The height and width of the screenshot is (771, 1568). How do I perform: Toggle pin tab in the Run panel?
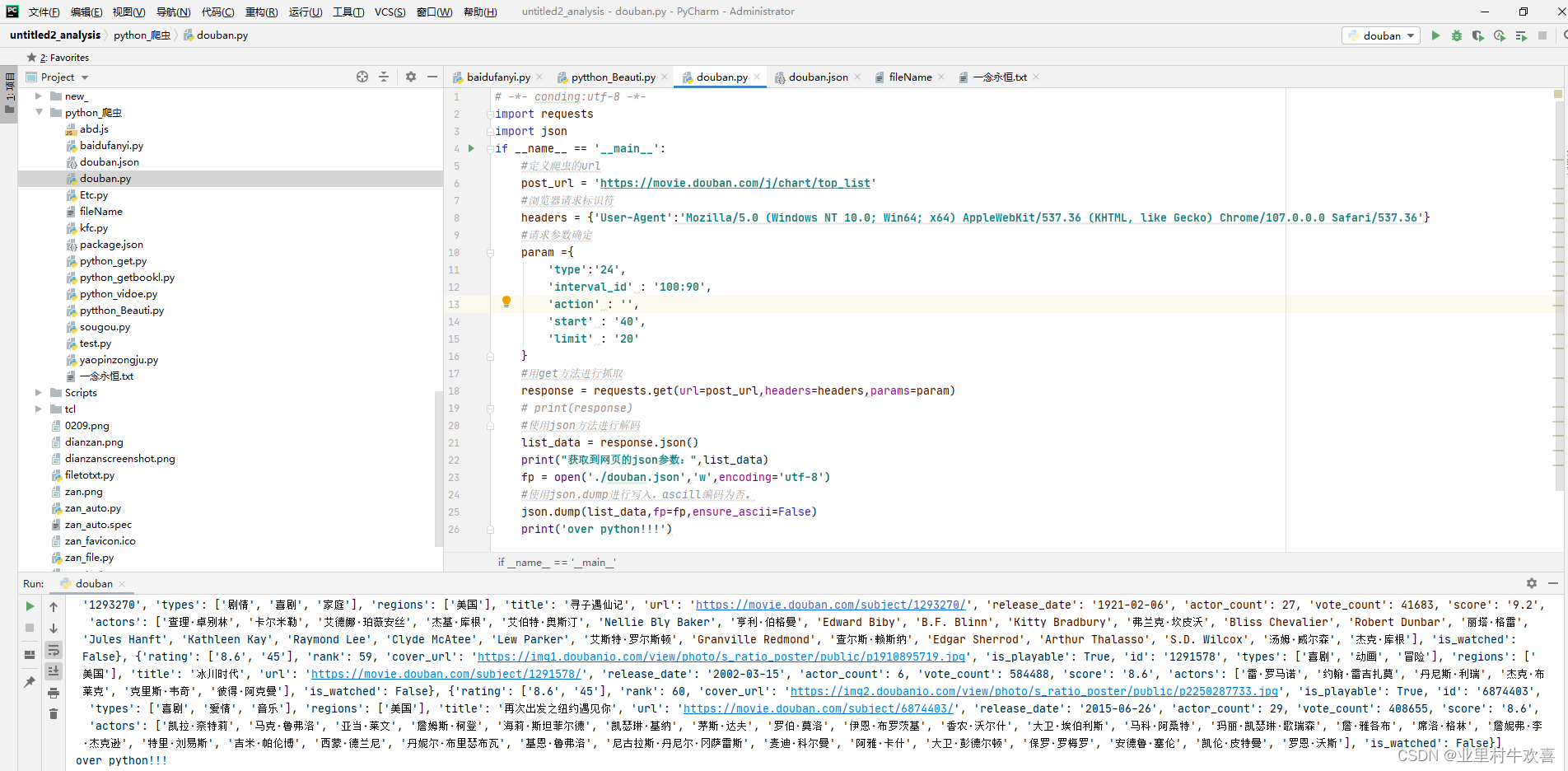tap(30, 682)
